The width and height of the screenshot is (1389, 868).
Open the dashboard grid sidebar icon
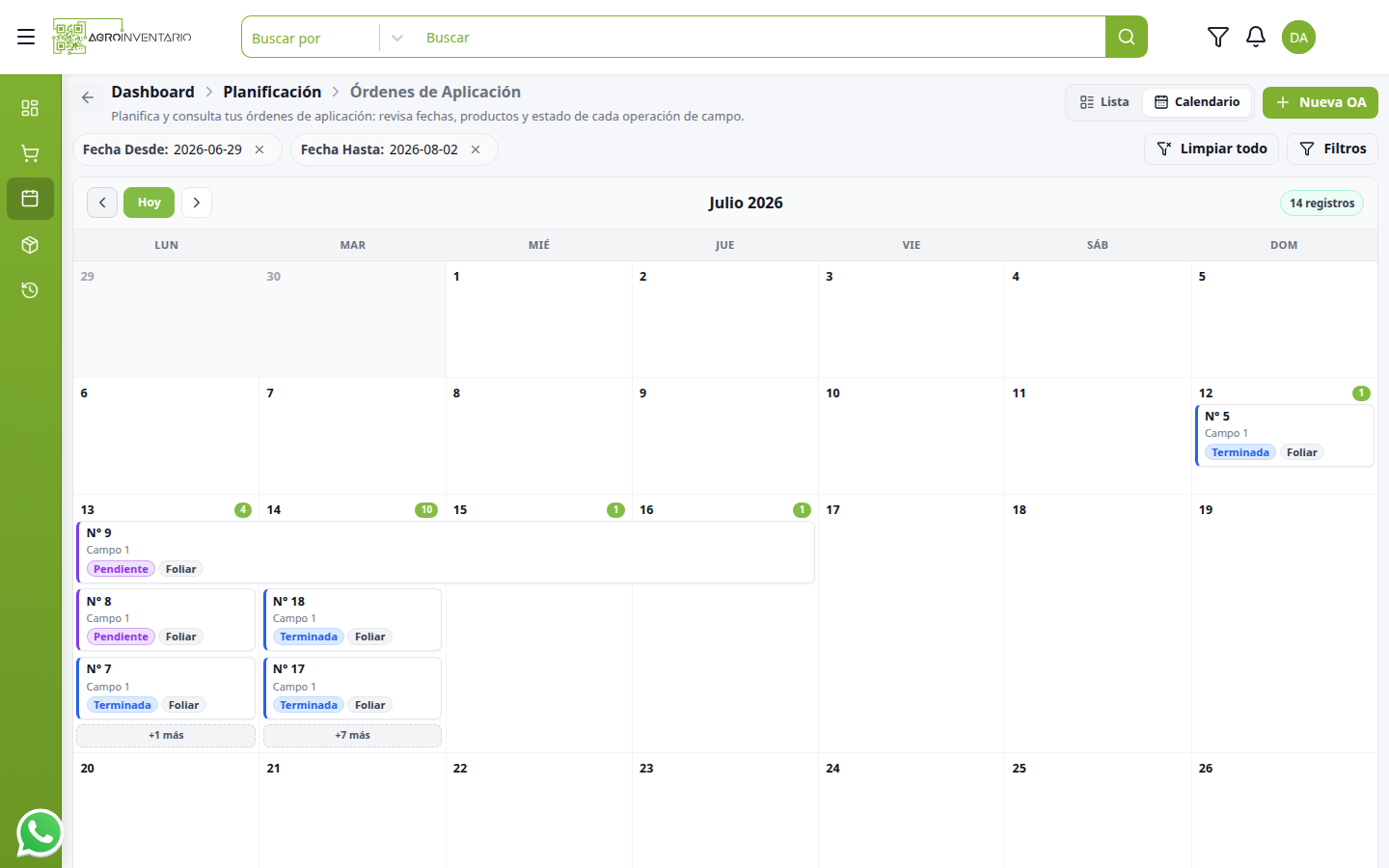[x=30, y=107]
